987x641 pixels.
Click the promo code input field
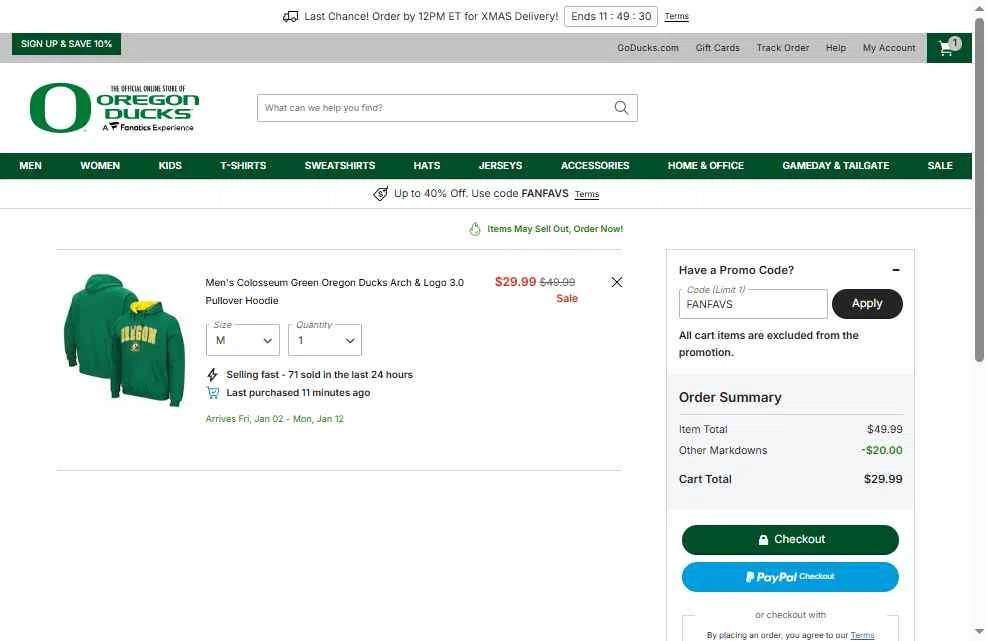pos(753,304)
